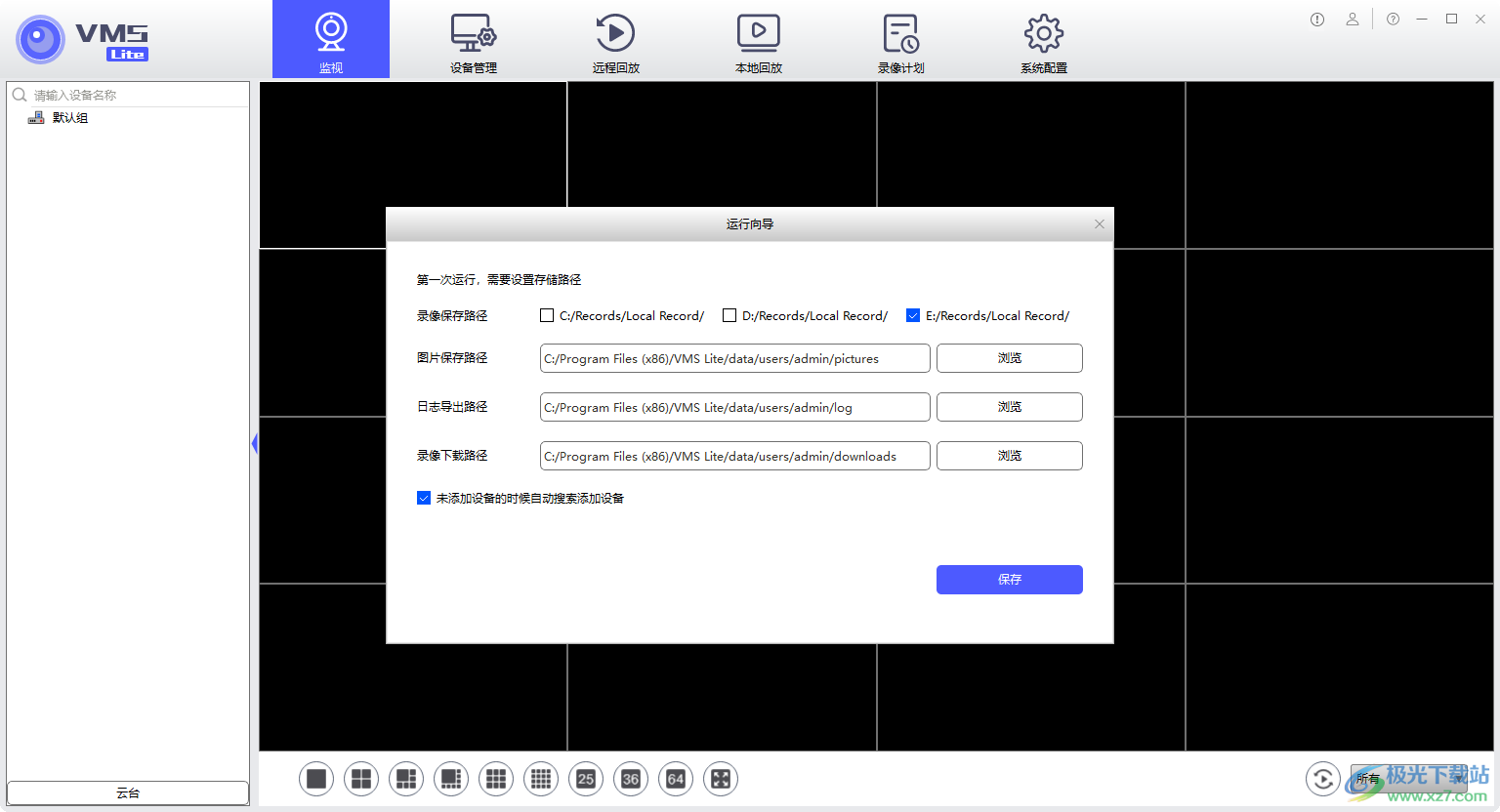Browse for the picture save path
This screenshot has width=1500, height=812.
tap(1009, 358)
